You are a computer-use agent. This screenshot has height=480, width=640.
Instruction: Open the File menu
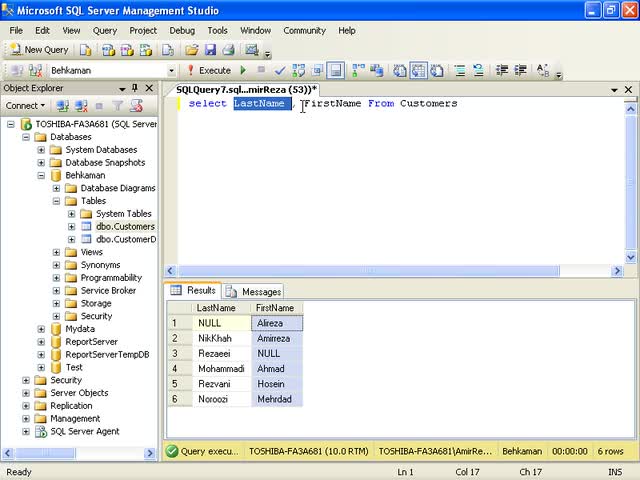(16, 31)
